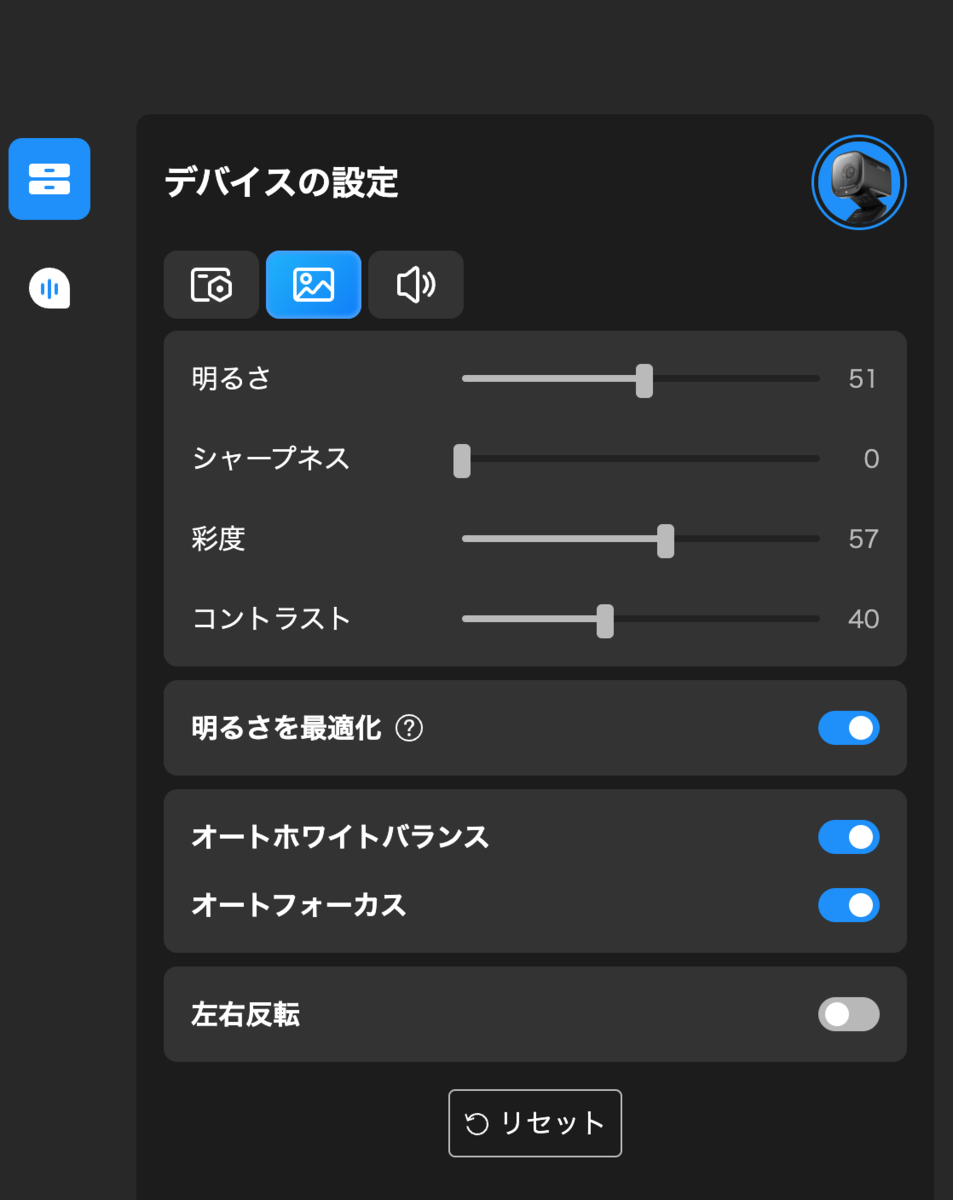
Task: Click the webcam device avatar
Action: coord(859,183)
